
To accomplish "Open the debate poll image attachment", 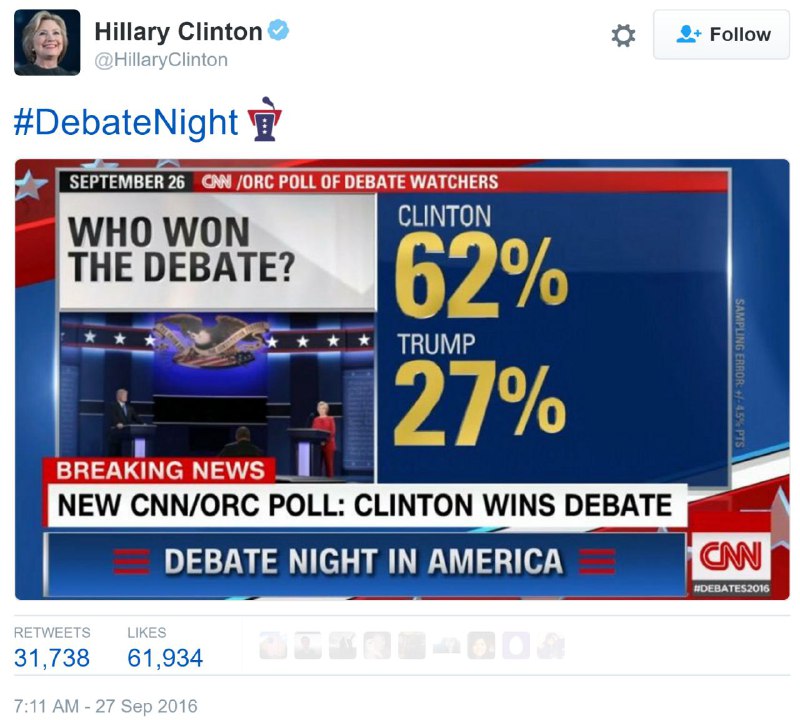I will pos(400,380).
